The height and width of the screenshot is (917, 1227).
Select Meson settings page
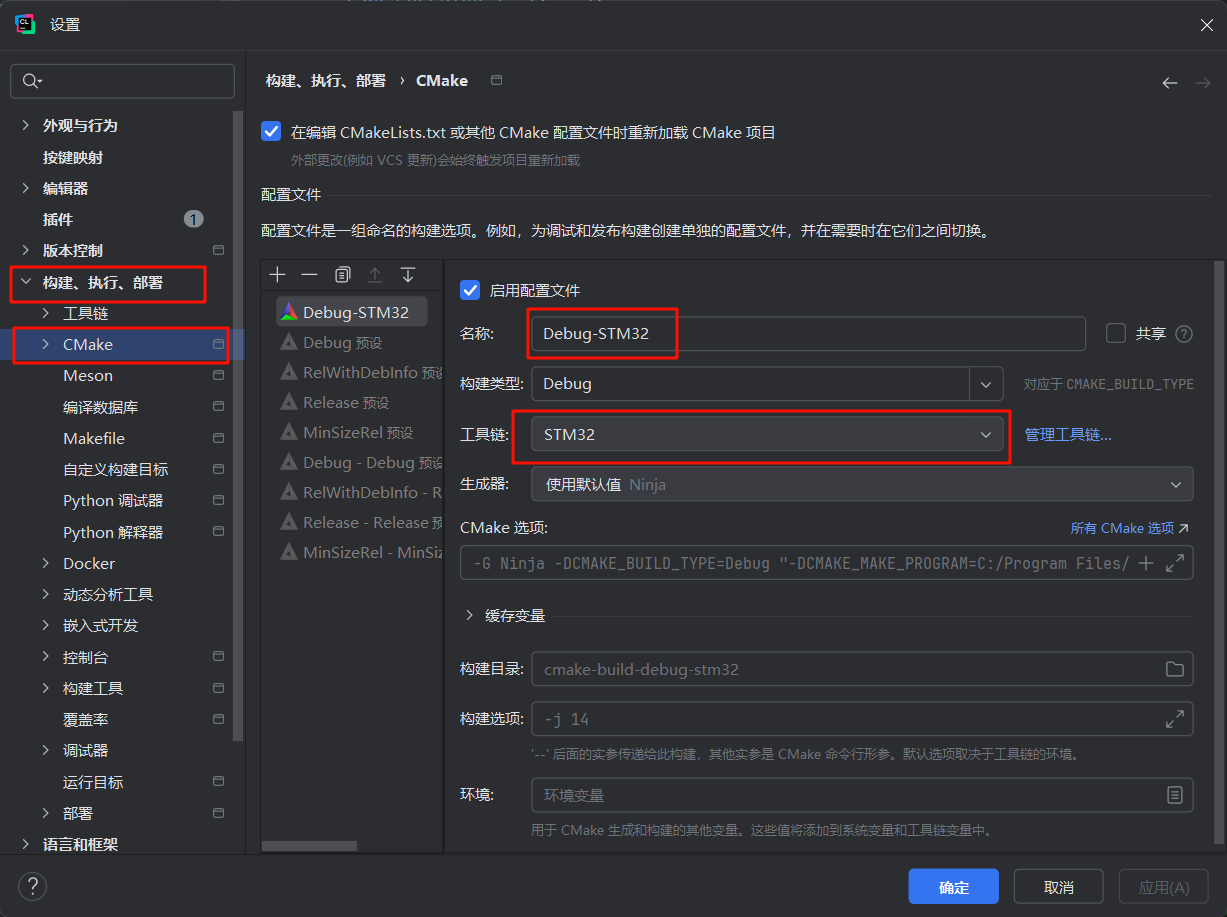coord(88,376)
